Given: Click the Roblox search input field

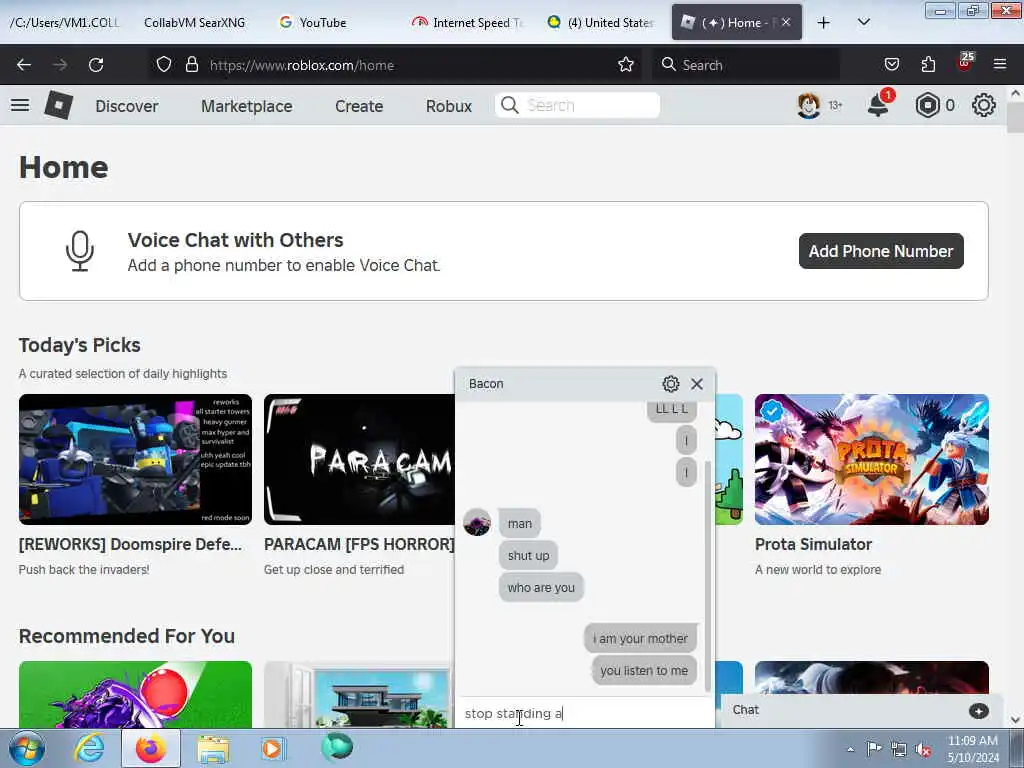Looking at the screenshot, I should [577, 105].
